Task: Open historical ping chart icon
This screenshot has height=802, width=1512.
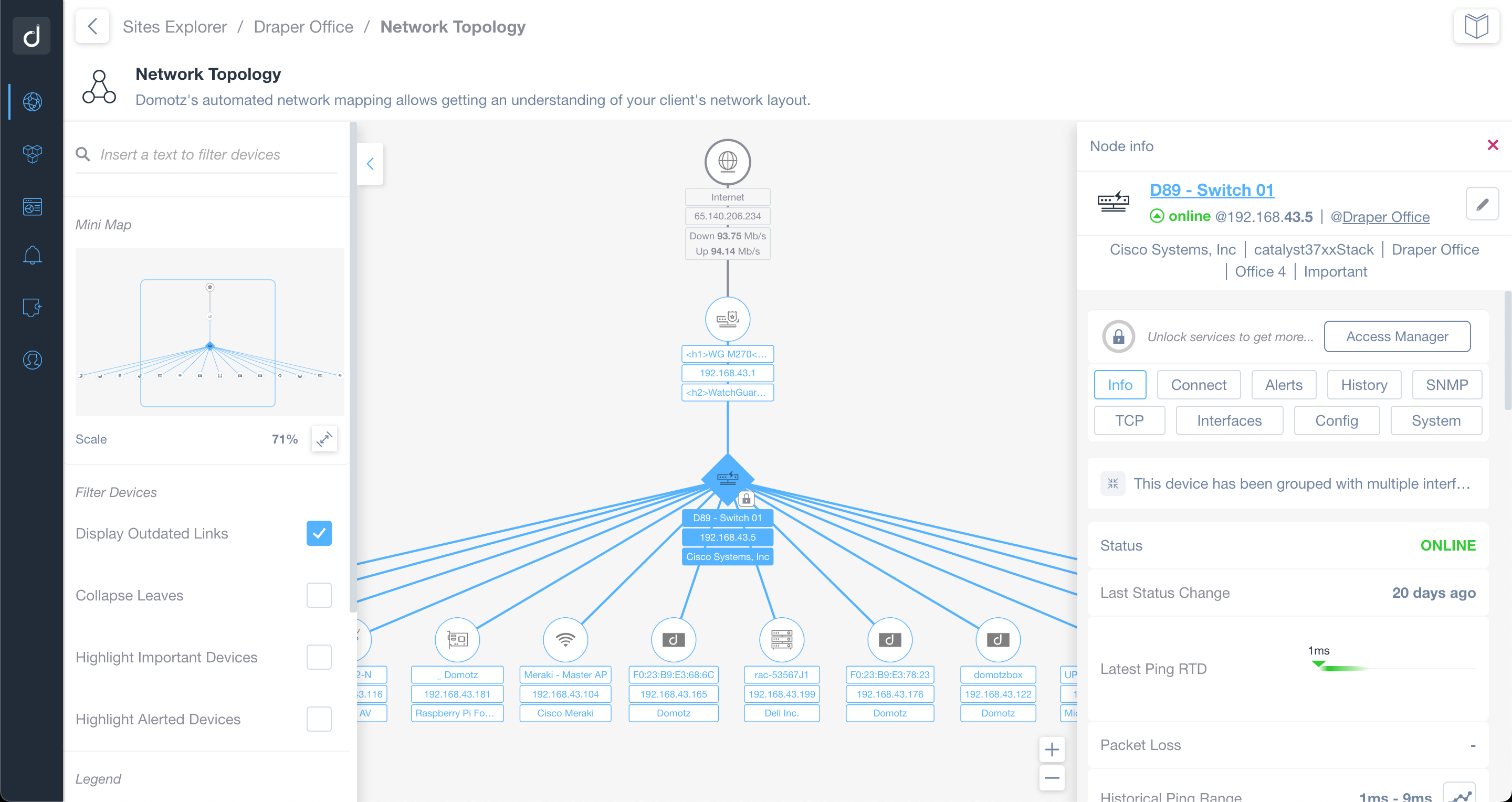Action: [x=1459, y=794]
